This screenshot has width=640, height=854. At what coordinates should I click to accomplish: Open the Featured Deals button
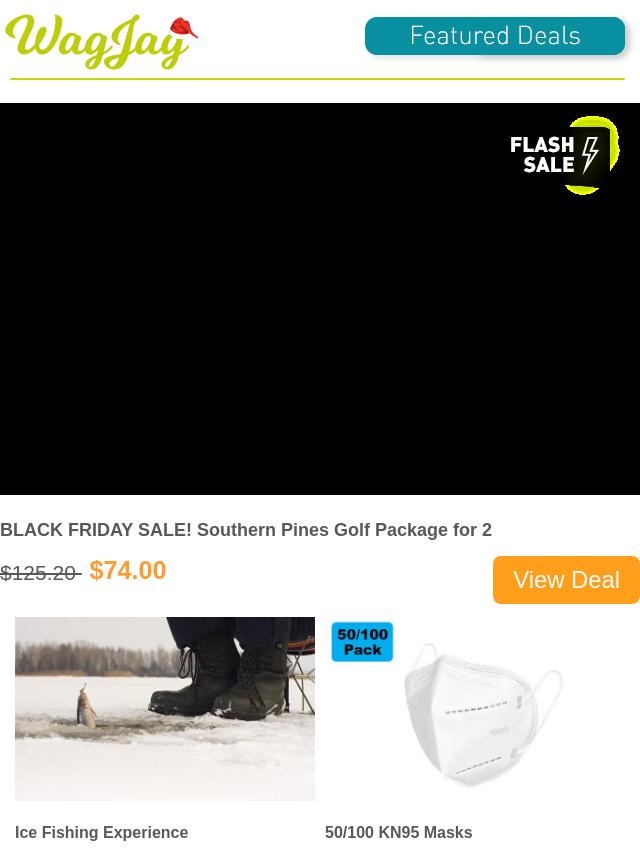pyautogui.click(x=495, y=36)
